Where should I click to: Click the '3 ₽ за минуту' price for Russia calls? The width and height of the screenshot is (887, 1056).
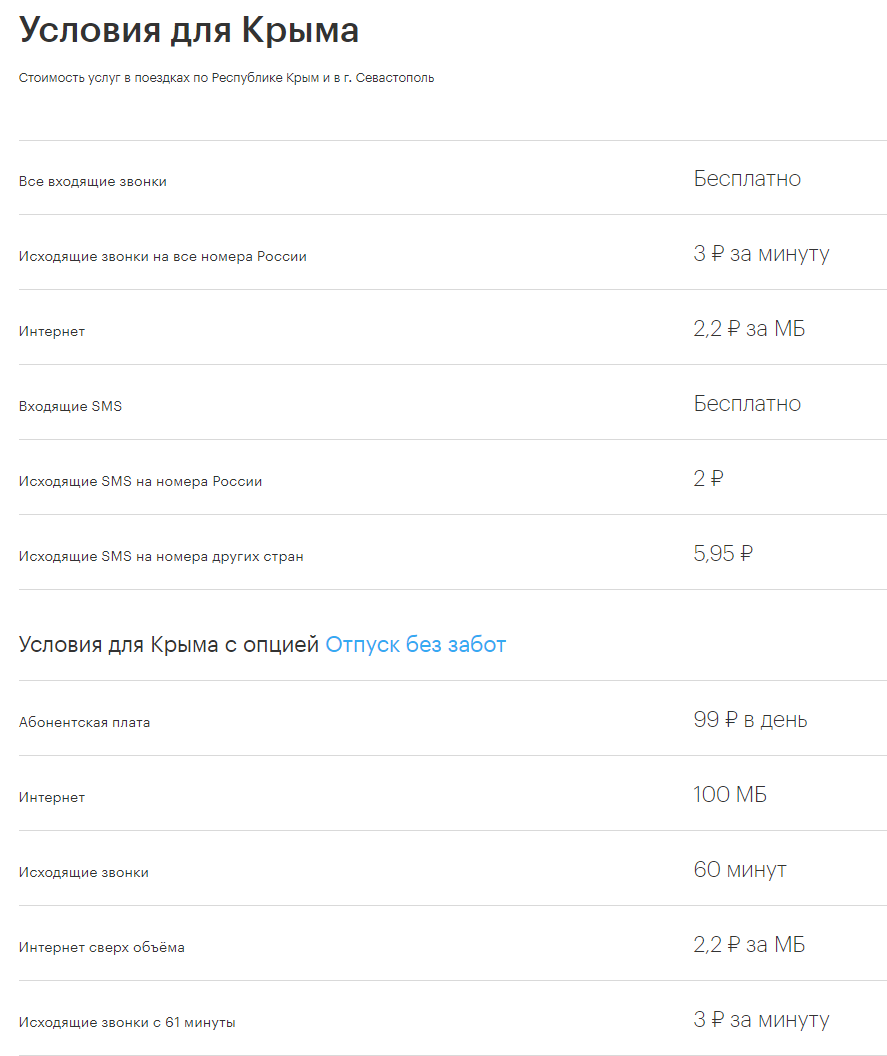coord(761,254)
